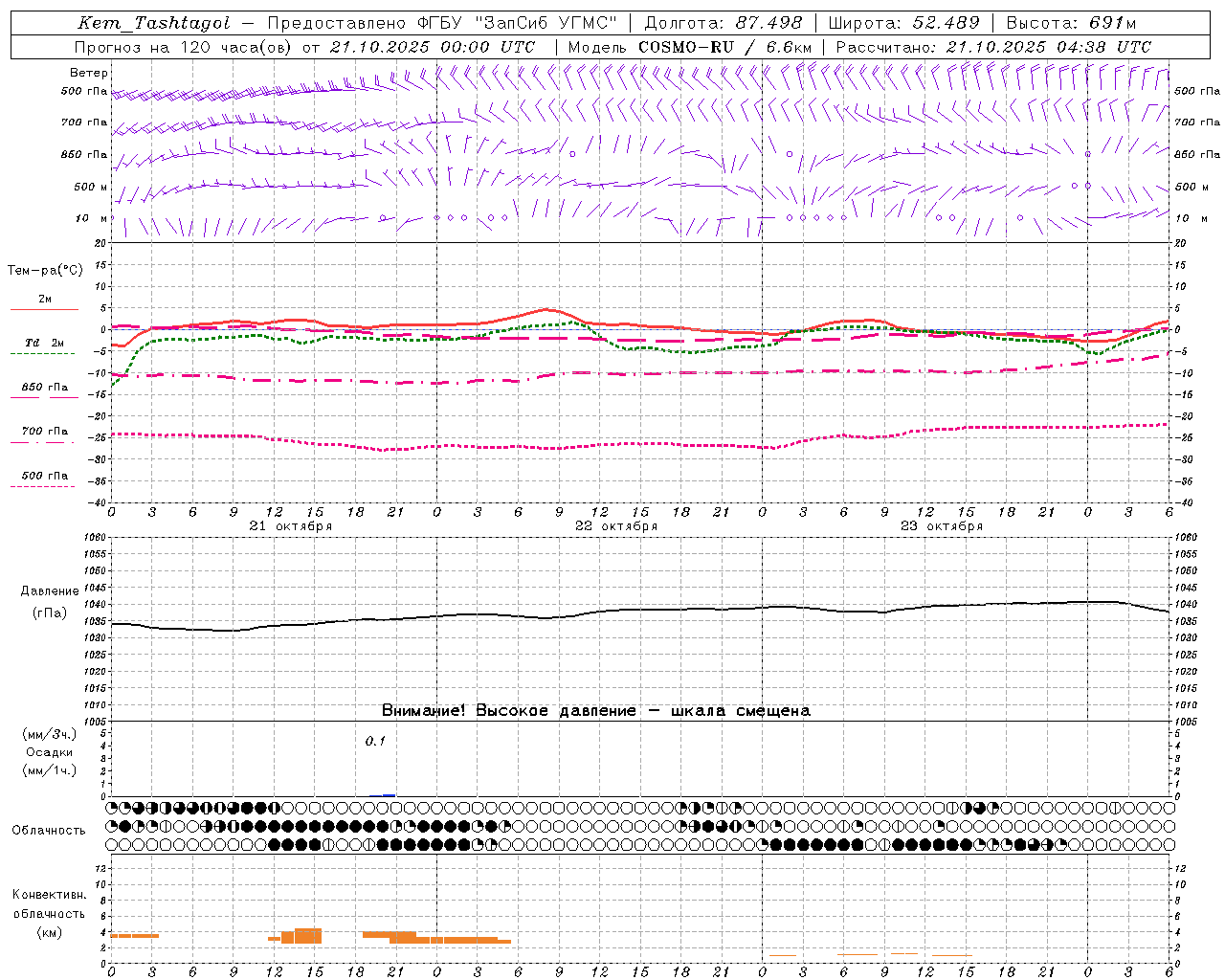The width and height of the screenshot is (1225, 980).
Task: Click the 'Осадки' precipitation label
Action: pyautogui.click(x=50, y=752)
